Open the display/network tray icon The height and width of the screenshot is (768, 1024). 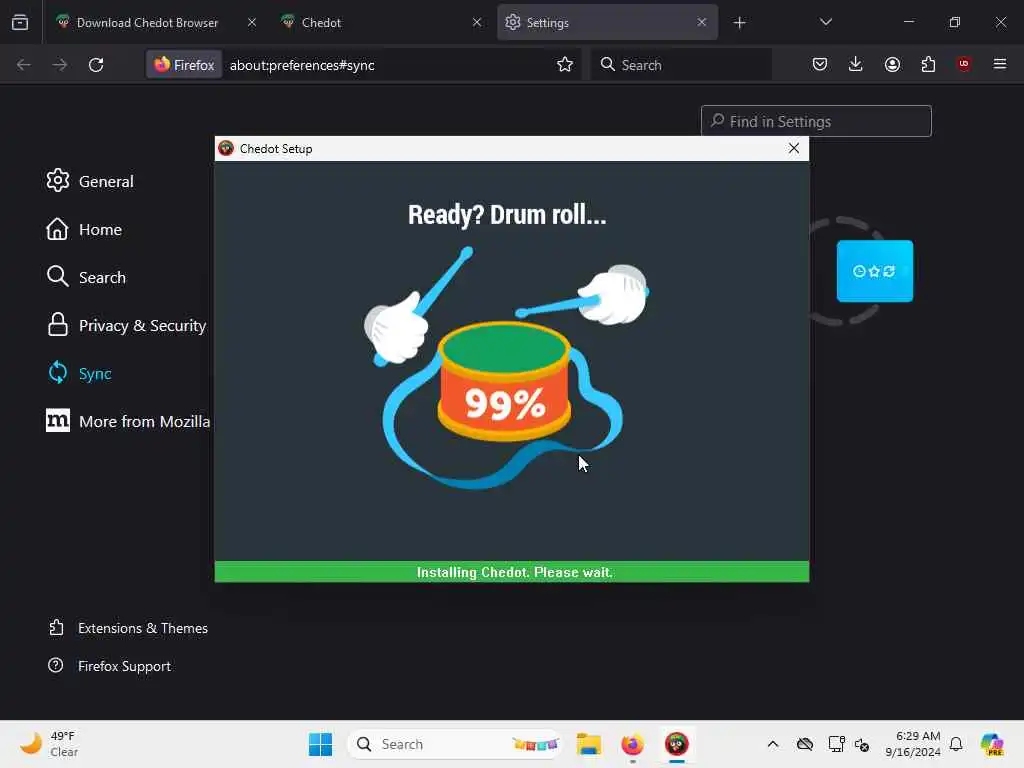pos(837,744)
